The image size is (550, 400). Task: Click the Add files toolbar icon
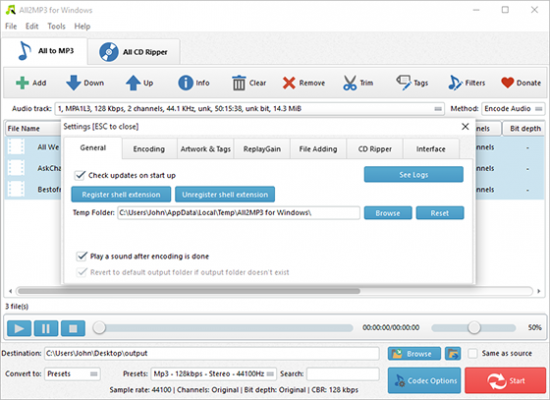tap(22, 83)
